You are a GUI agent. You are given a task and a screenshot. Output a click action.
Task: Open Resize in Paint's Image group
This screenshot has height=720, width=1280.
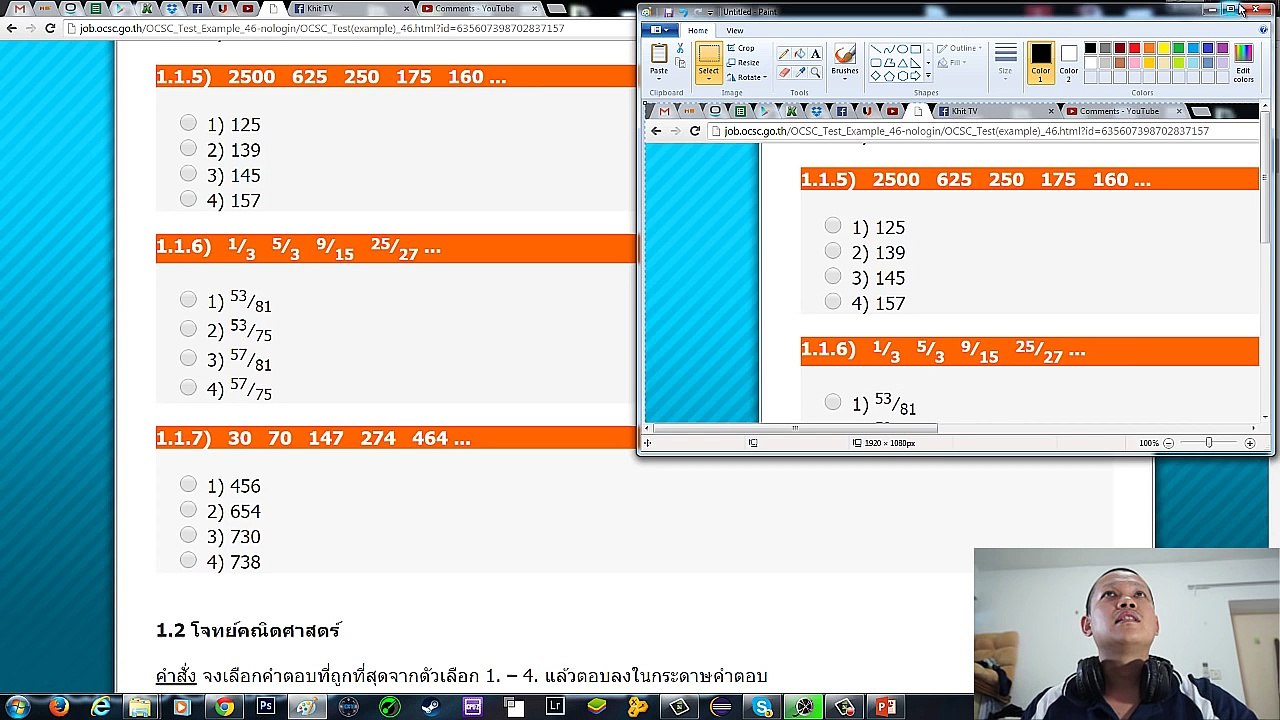tap(742, 62)
